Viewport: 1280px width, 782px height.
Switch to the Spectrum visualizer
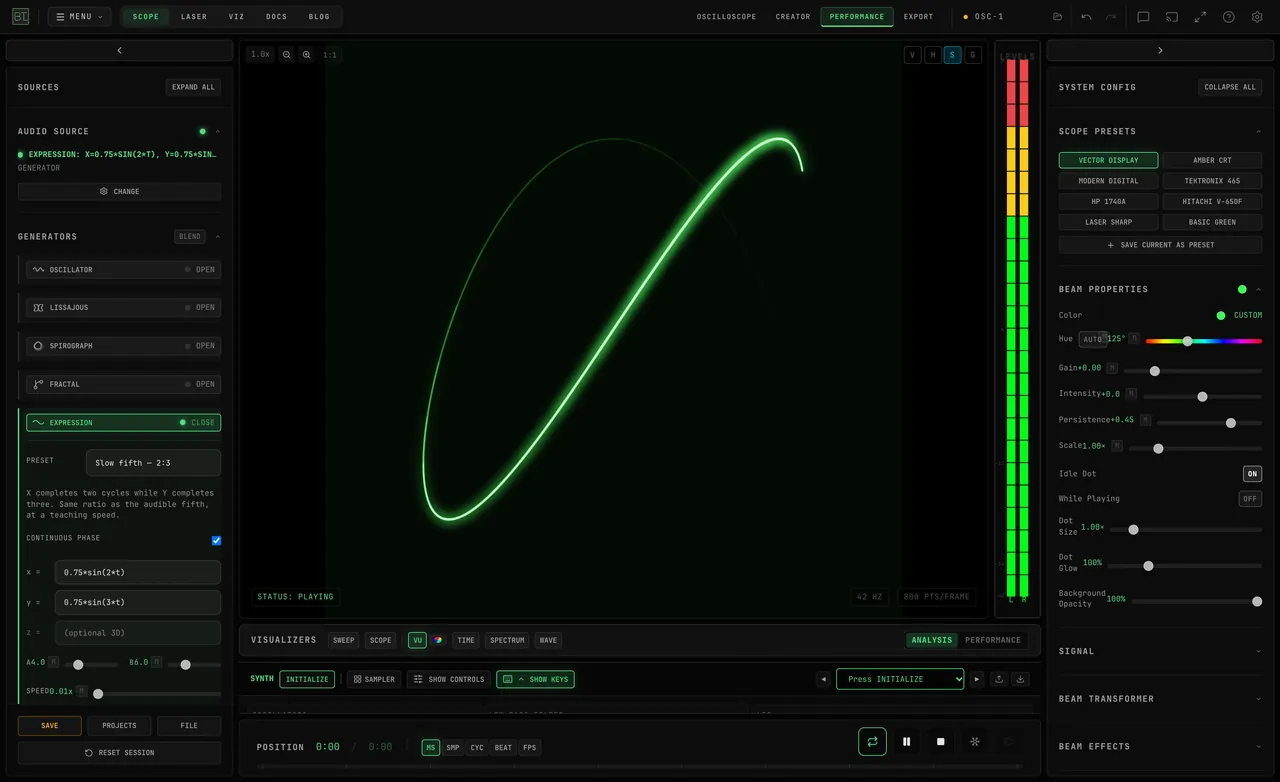point(507,640)
